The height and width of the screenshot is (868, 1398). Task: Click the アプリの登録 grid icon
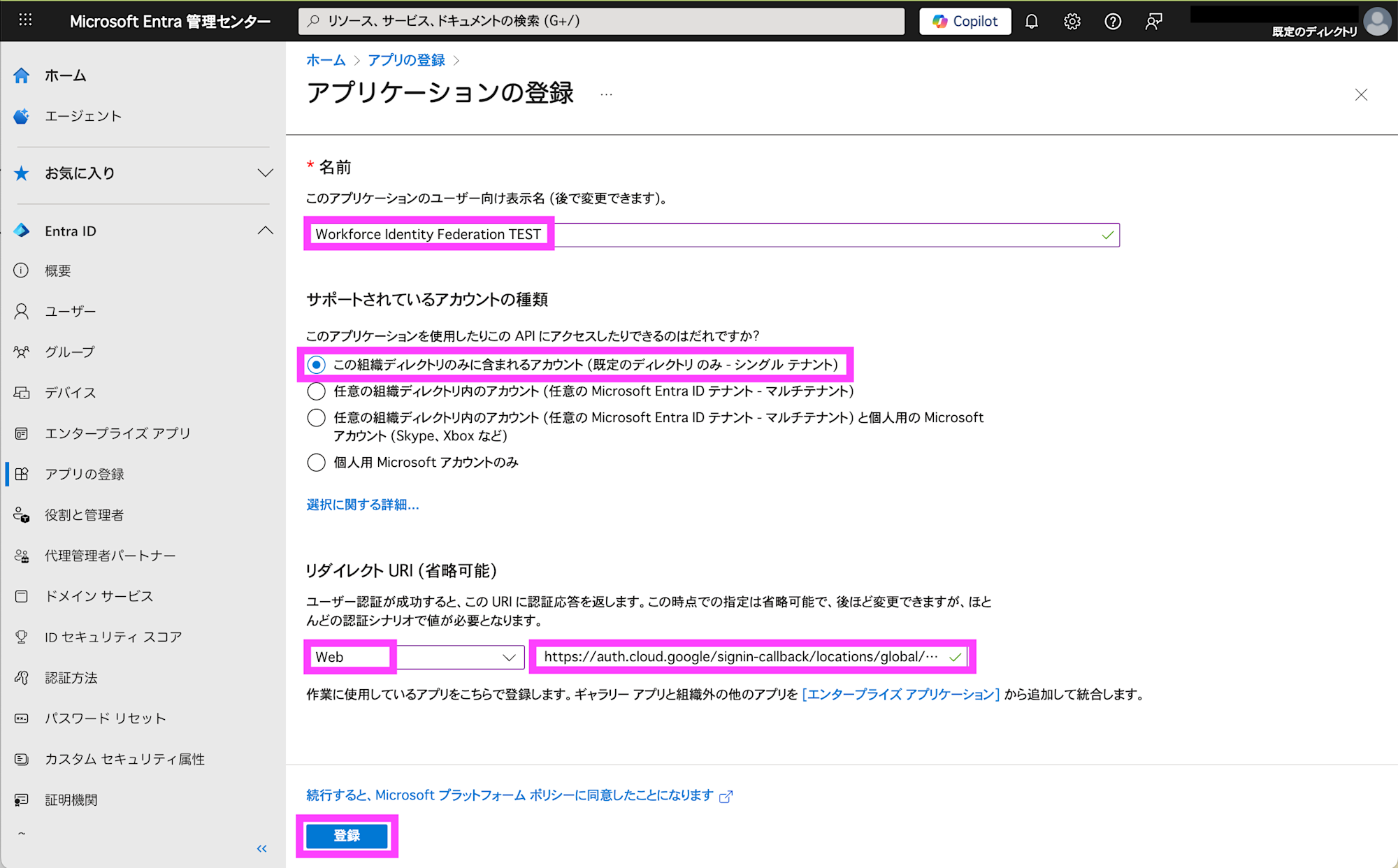(22, 474)
